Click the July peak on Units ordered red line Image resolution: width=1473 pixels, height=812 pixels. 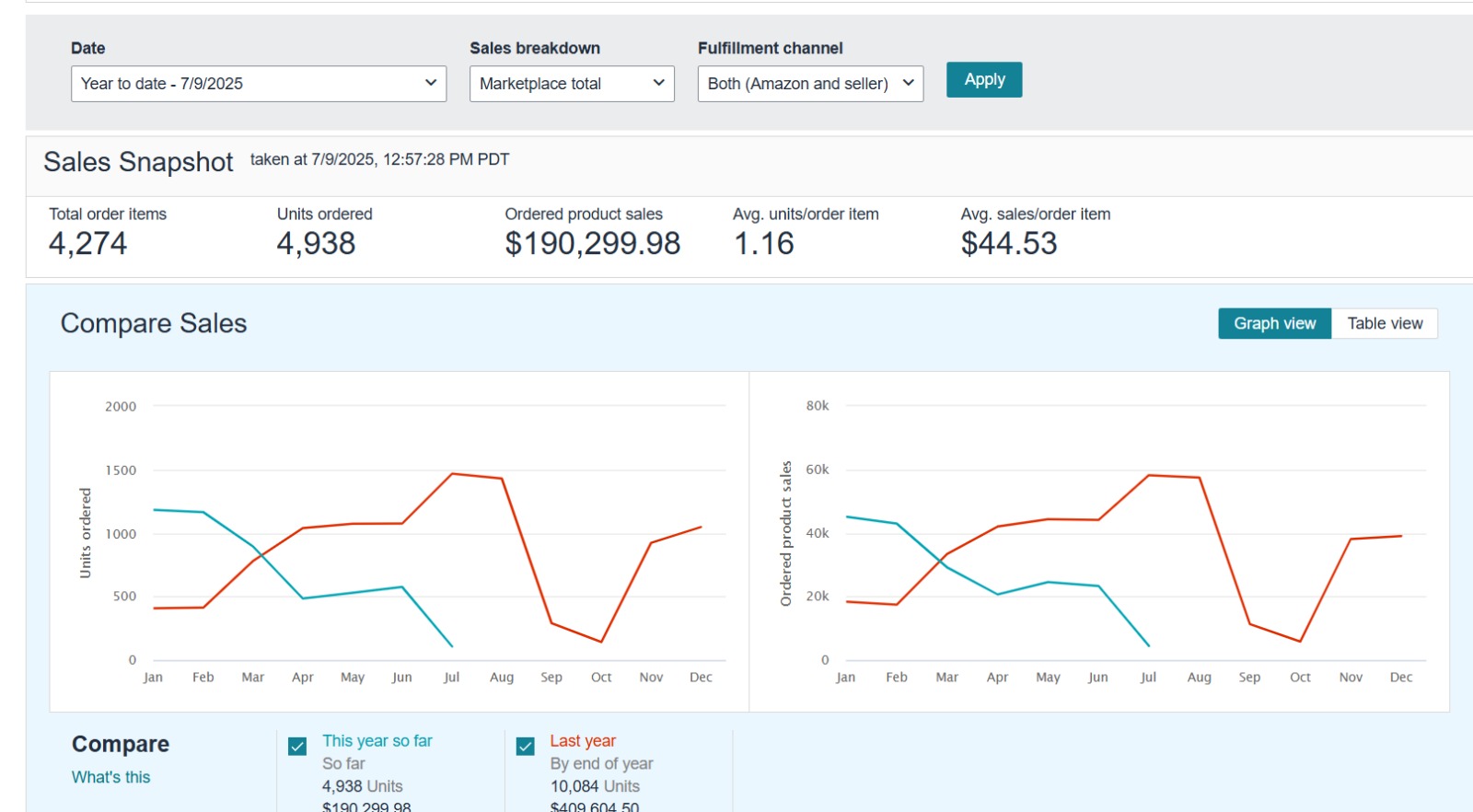[x=452, y=474]
